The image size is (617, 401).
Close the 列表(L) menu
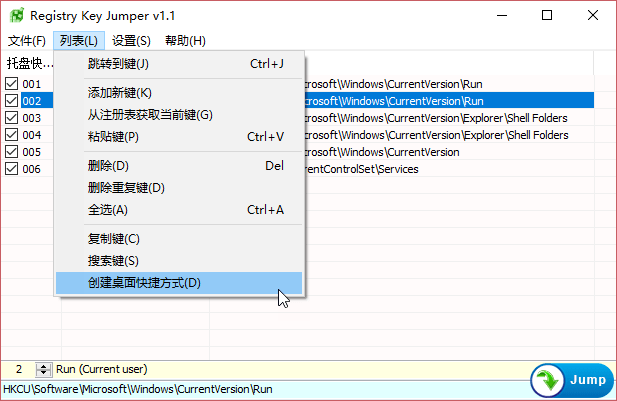coord(79,41)
